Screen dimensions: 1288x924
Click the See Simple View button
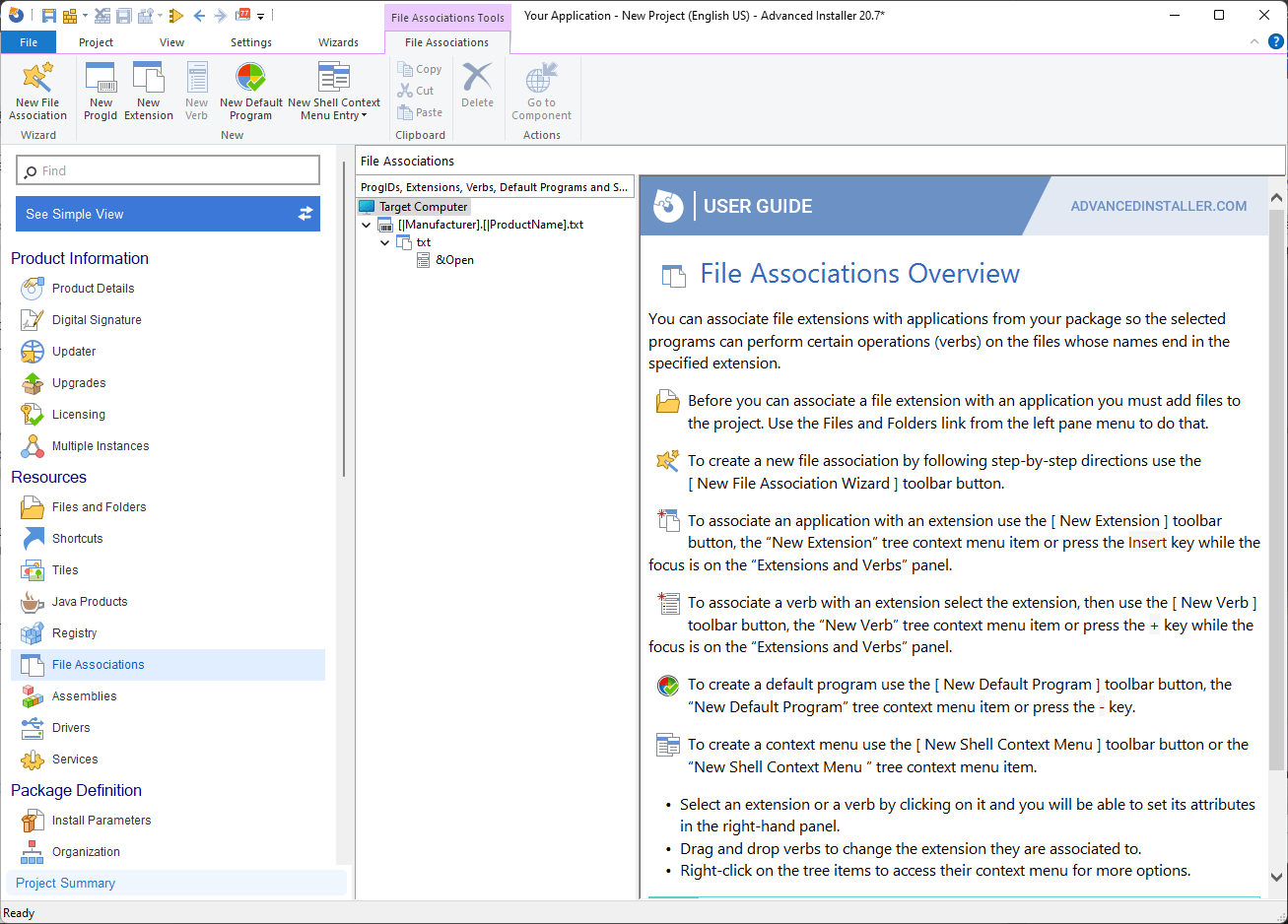tap(169, 214)
